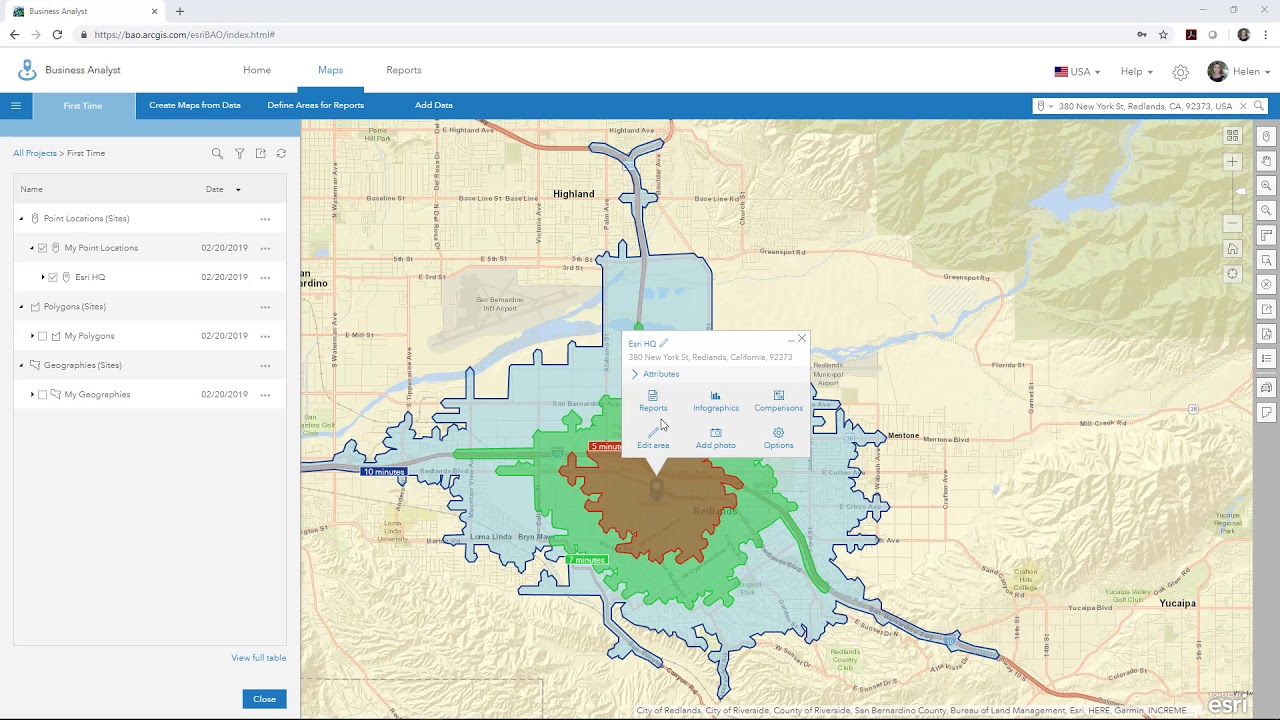Expand the Attributes section in popup
The image size is (1280, 720).
click(656, 374)
